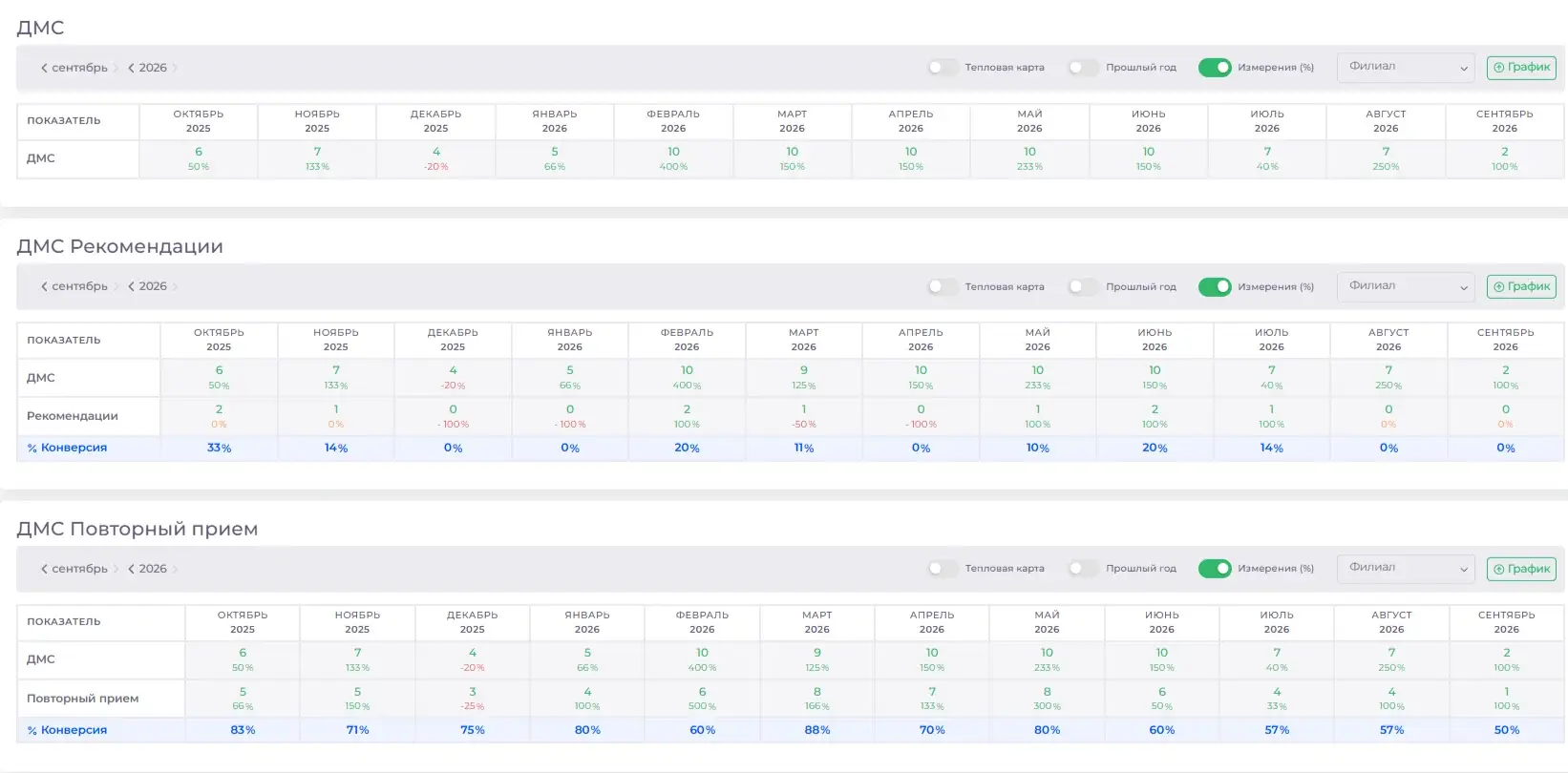This screenshot has height=773, width=1568.
Task: Click % Конверсия row in ДМС Рекомендации table
Action: click(791, 448)
